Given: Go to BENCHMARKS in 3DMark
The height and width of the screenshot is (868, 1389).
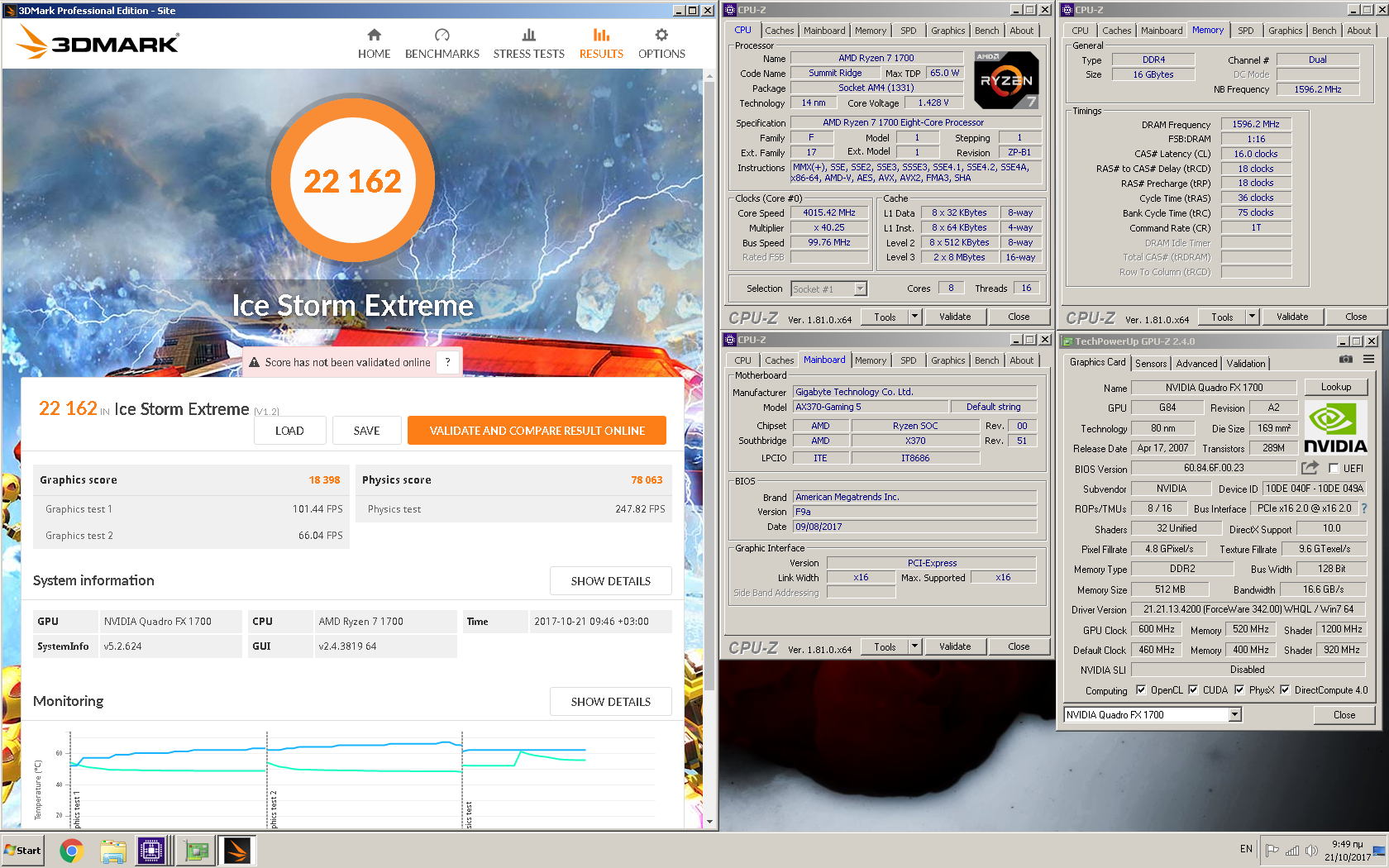Looking at the screenshot, I should coord(442,43).
